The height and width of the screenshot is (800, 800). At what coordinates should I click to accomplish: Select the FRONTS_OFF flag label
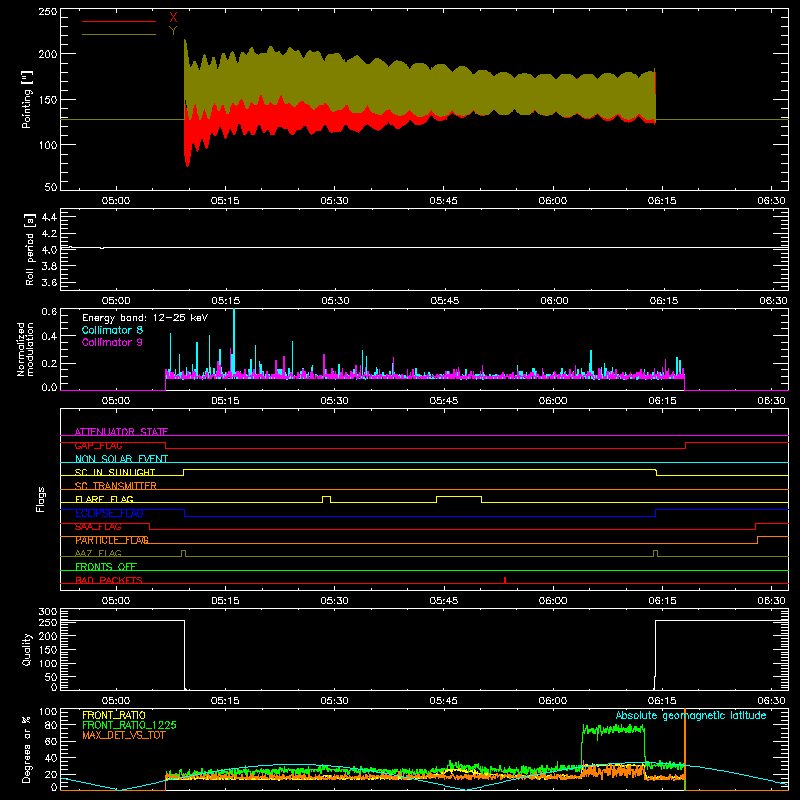pos(106,566)
